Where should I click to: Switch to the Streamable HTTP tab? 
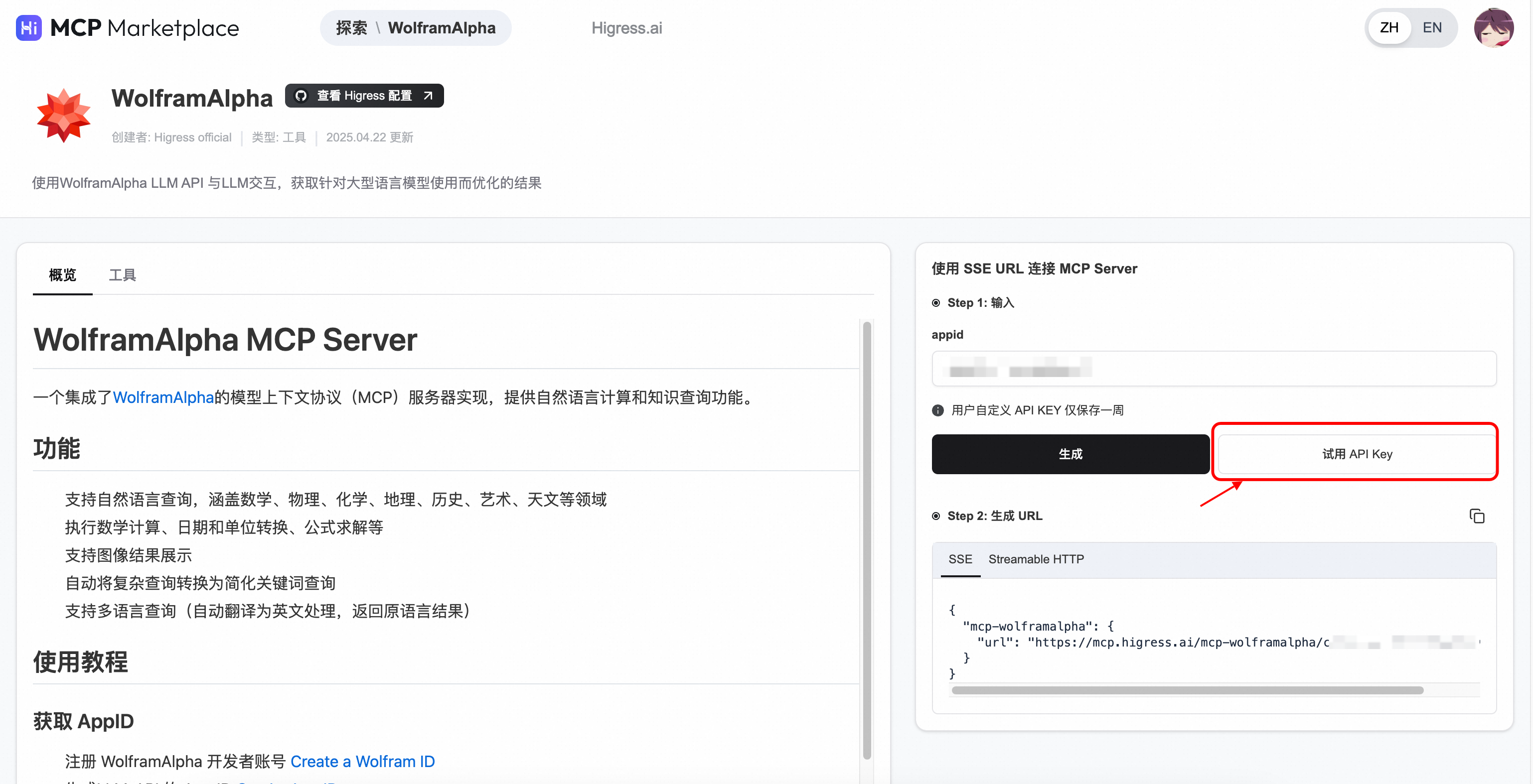(x=1036, y=559)
